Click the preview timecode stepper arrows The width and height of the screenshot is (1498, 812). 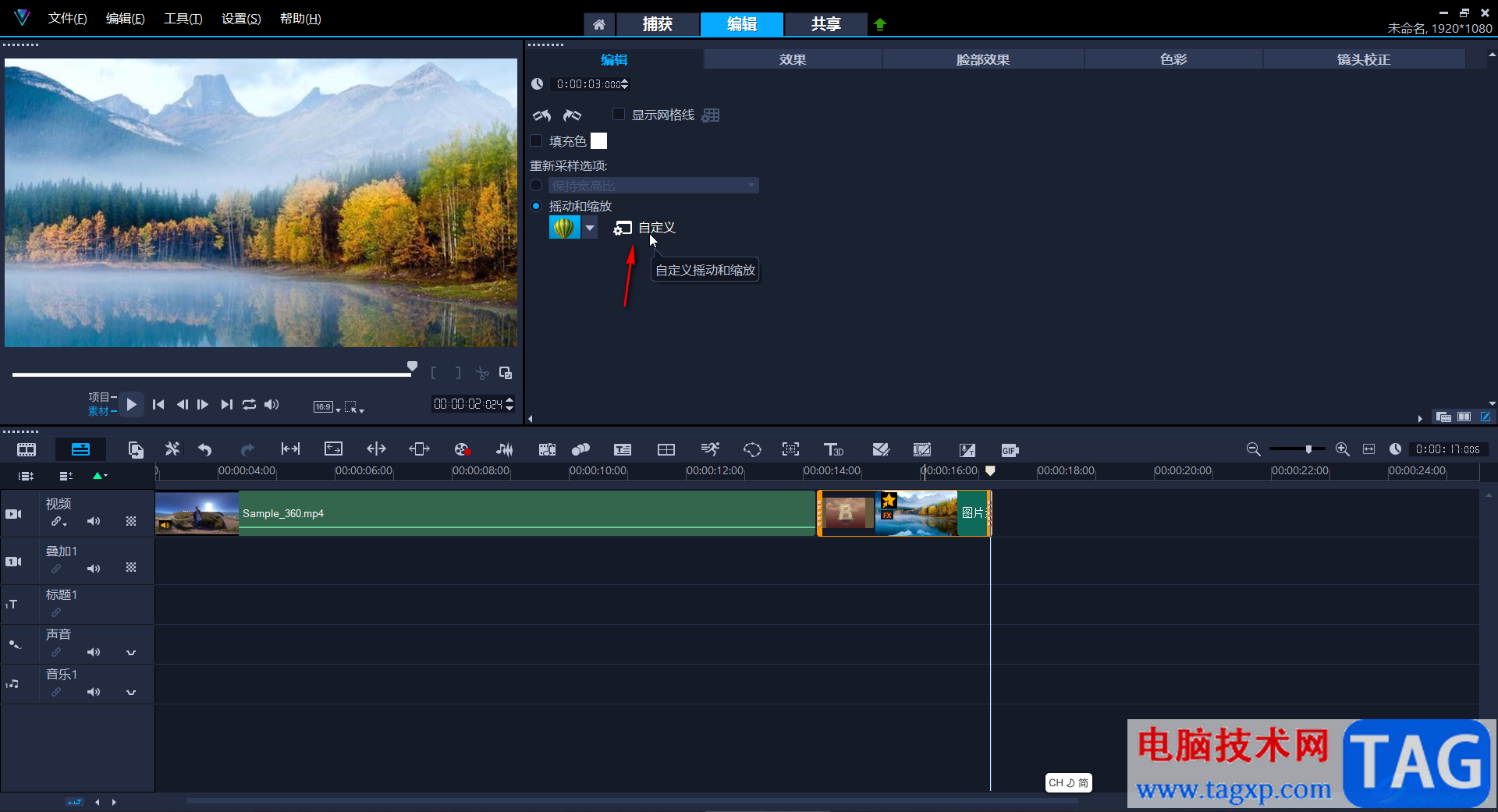509,404
